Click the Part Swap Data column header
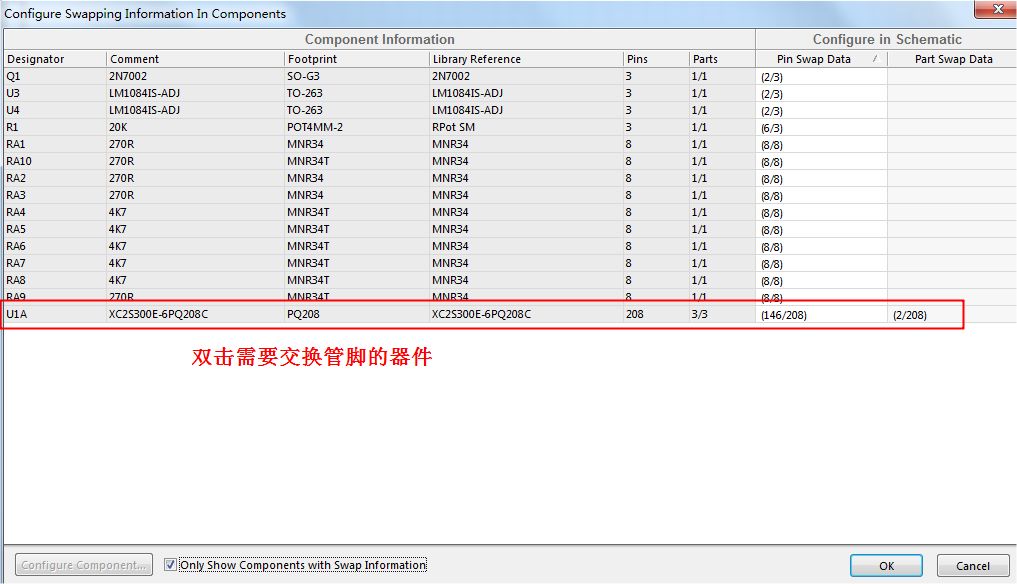Viewport: 1017px width, 584px height. [953, 59]
